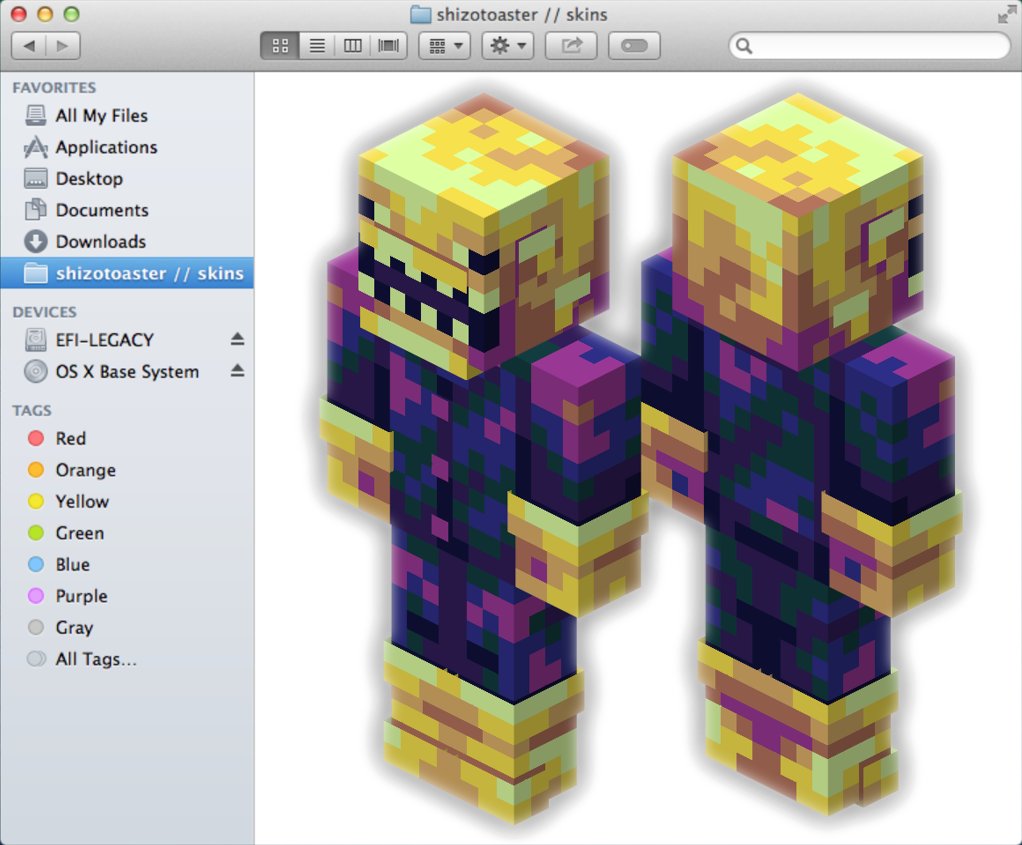Show All Tags in sidebar
This screenshot has width=1022, height=845.
tap(127, 659)
